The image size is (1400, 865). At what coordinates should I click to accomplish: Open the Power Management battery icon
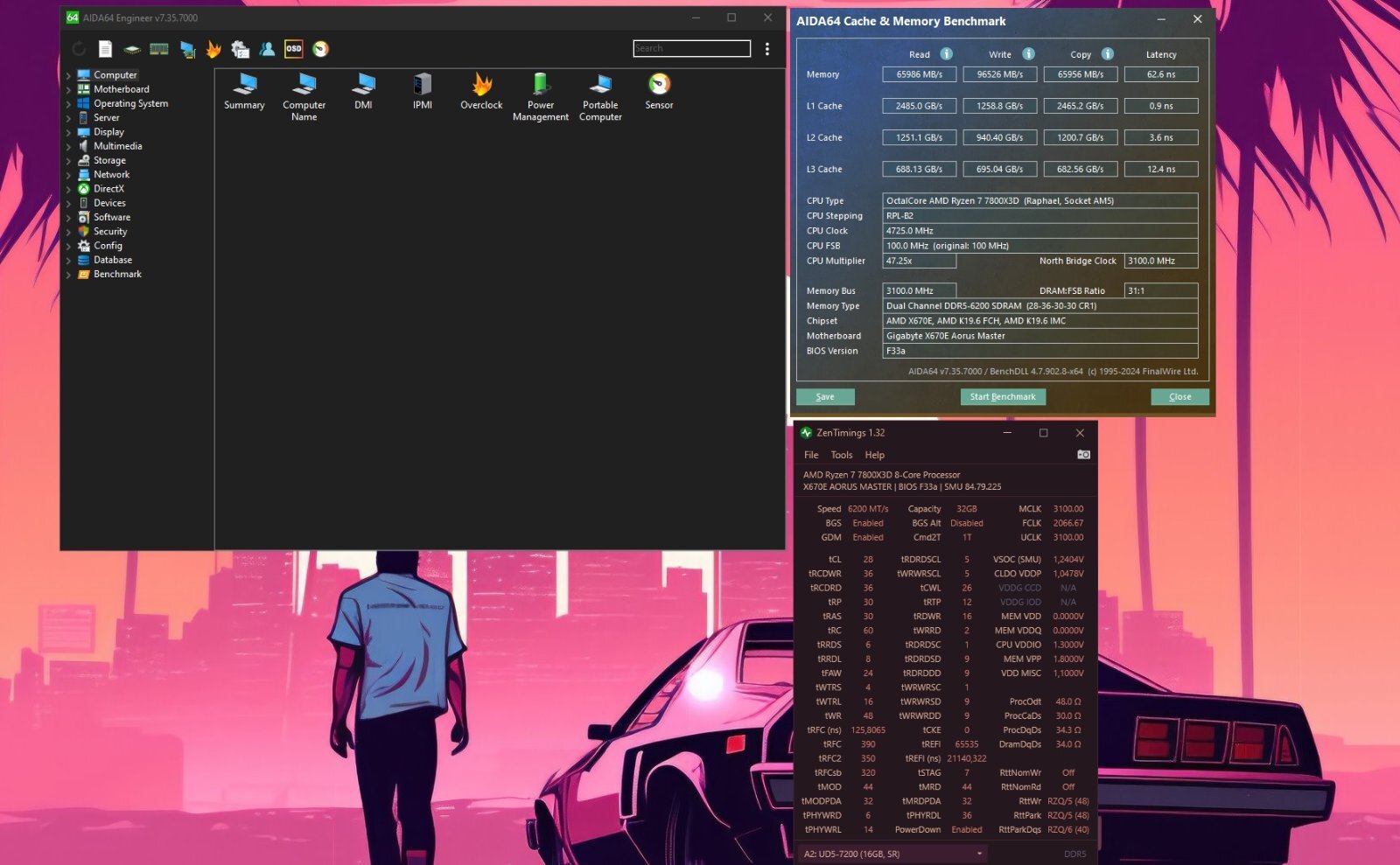541,97
